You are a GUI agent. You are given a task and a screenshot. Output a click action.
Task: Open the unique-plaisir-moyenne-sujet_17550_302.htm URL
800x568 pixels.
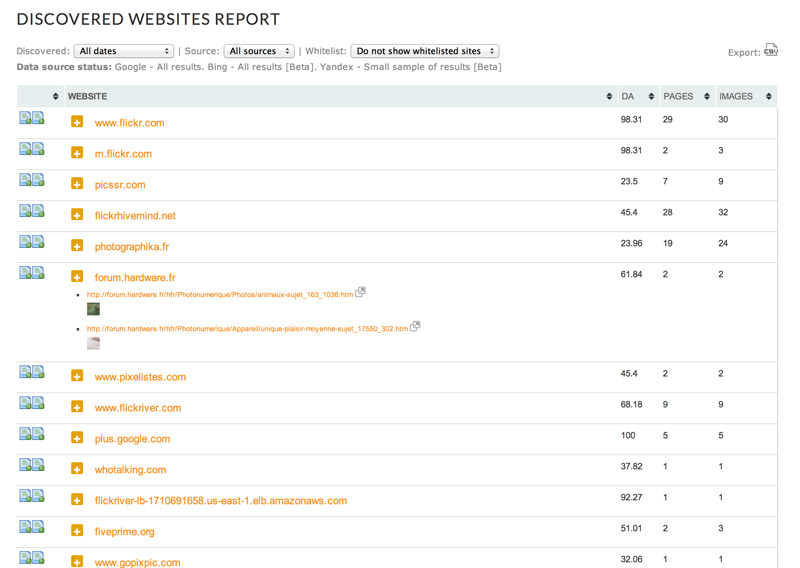pyautogui.click(x=247, y=329)
